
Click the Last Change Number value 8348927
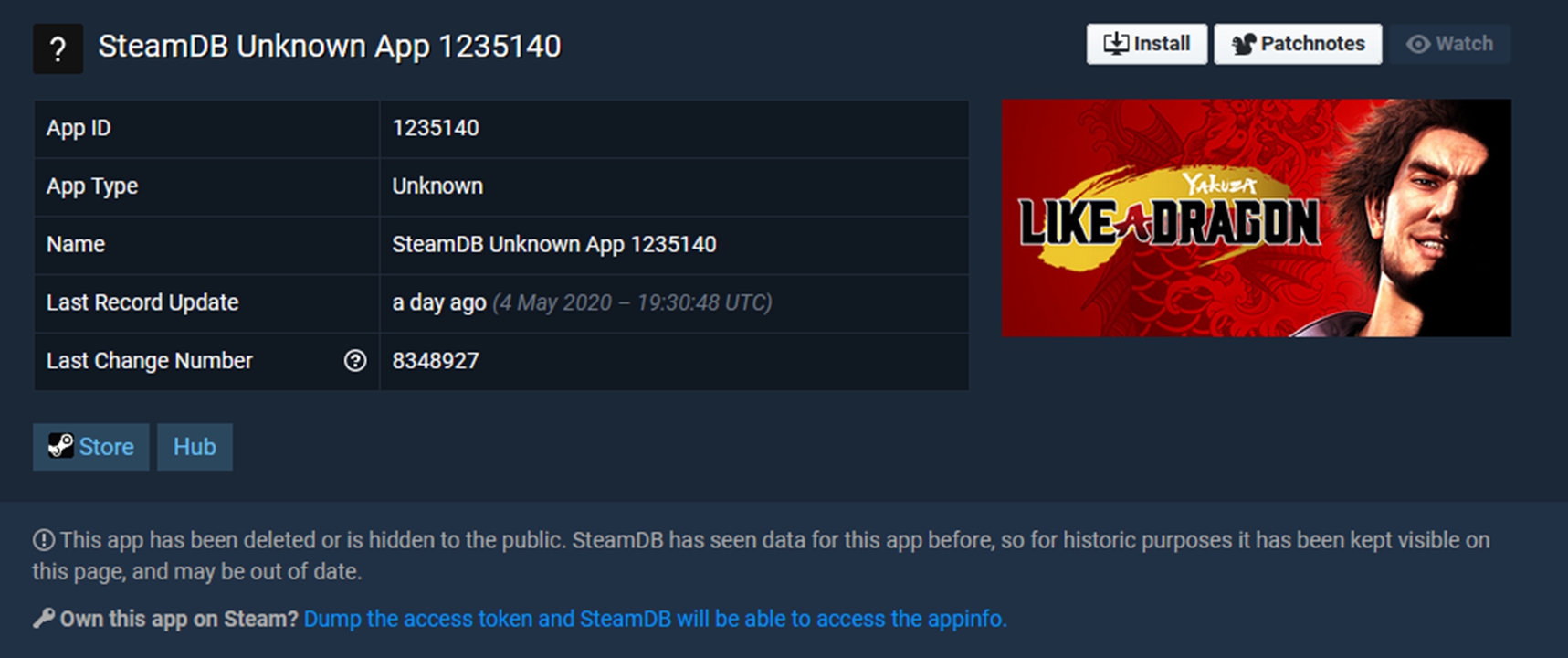(x=436, y=361)
